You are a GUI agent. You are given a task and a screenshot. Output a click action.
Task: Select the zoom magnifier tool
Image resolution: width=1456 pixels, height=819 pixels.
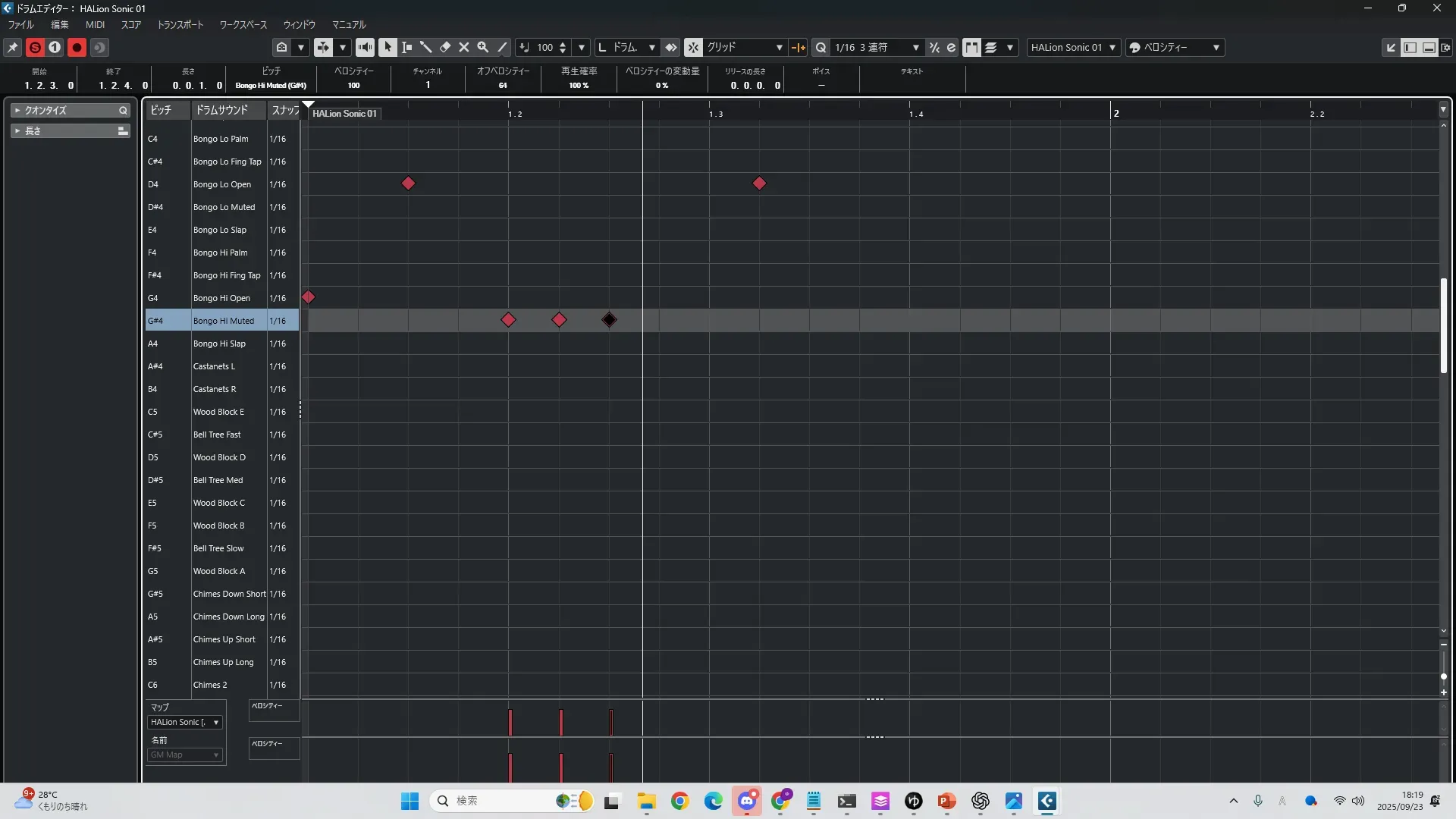tap(483, 47)
